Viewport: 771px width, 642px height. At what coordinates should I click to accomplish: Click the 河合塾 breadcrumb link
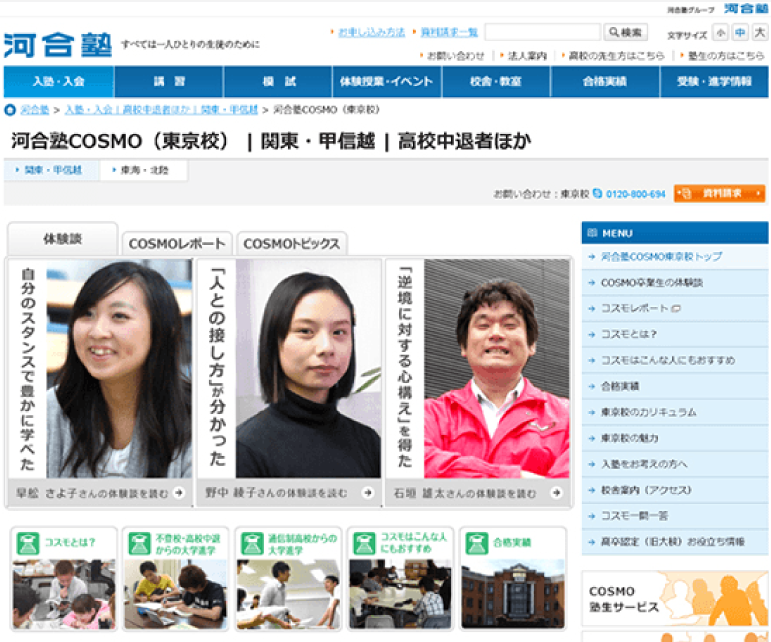(x=34, y=110)
